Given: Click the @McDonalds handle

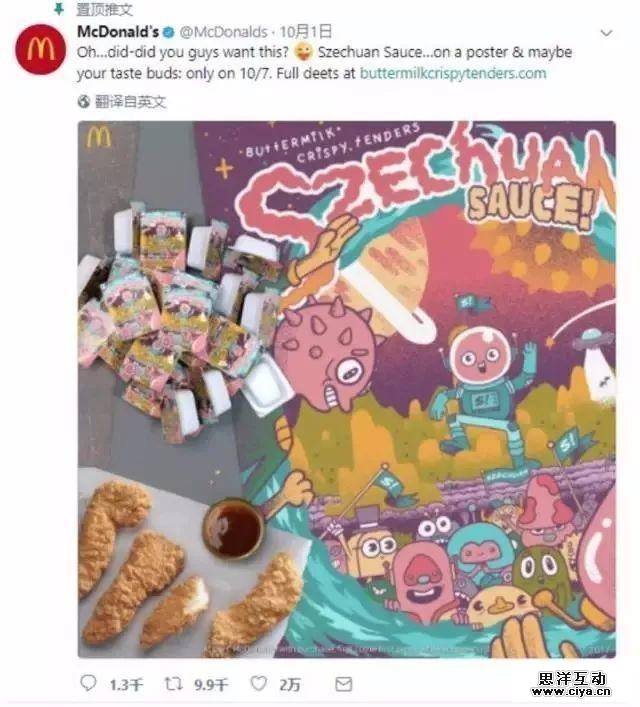Looking at the screenshot, I should click(x=224, y=32).
